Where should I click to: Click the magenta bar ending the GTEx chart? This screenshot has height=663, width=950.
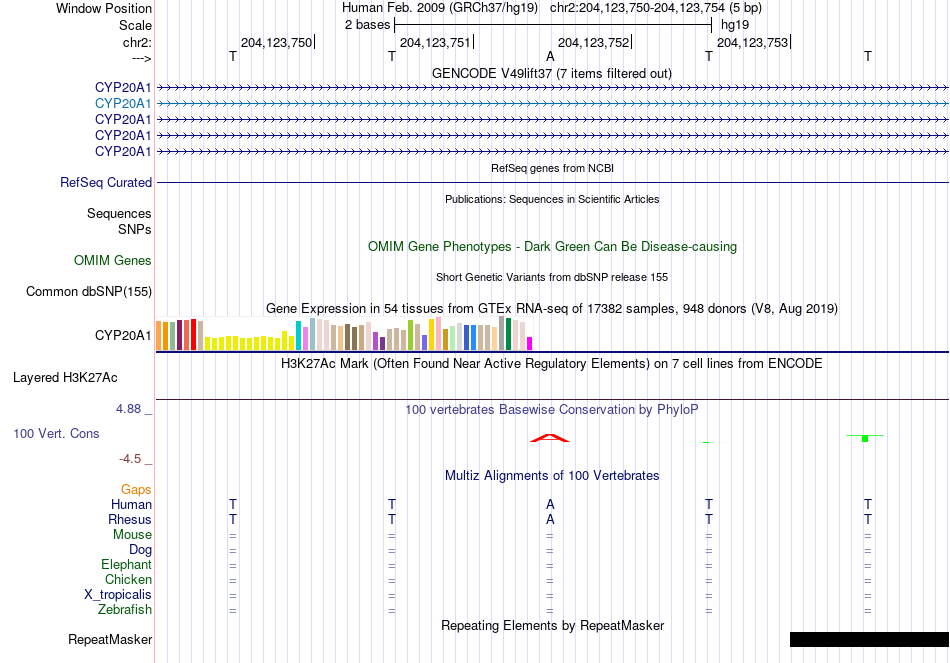(x=530, y=344)
